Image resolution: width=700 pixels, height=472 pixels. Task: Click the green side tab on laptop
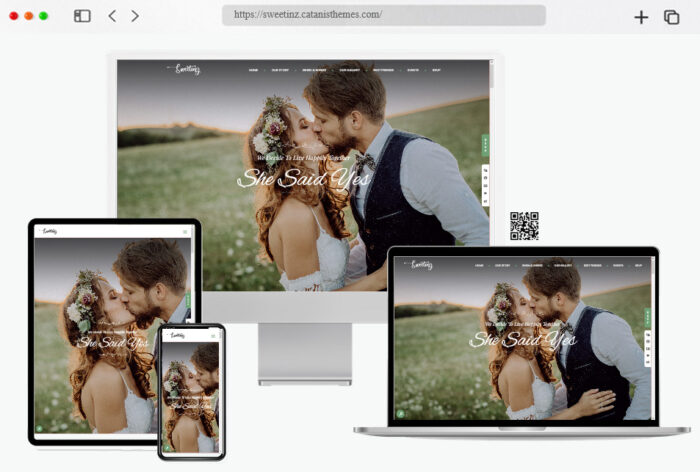click(648, 315)
